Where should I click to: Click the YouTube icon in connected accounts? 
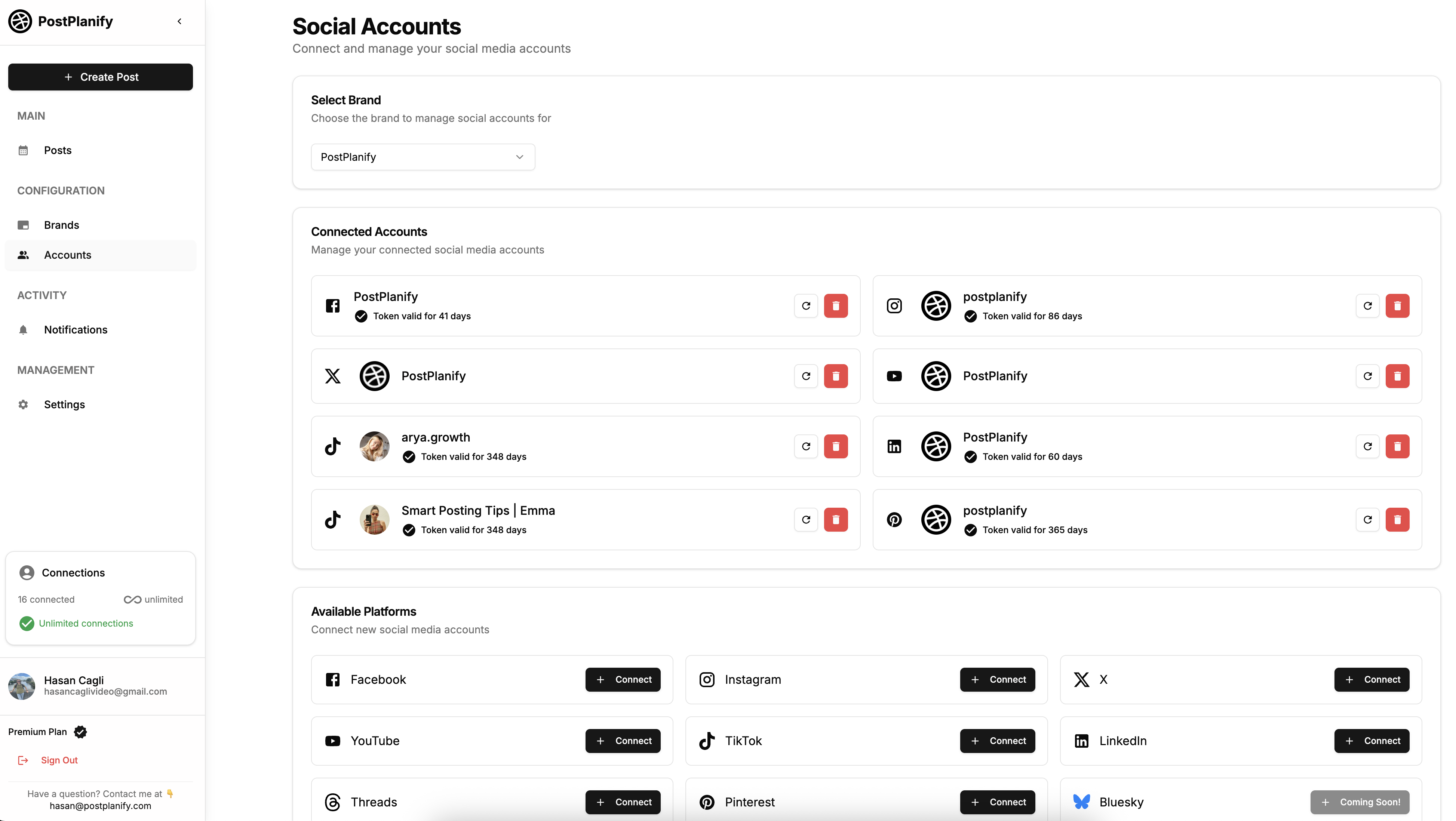(894, 376)
